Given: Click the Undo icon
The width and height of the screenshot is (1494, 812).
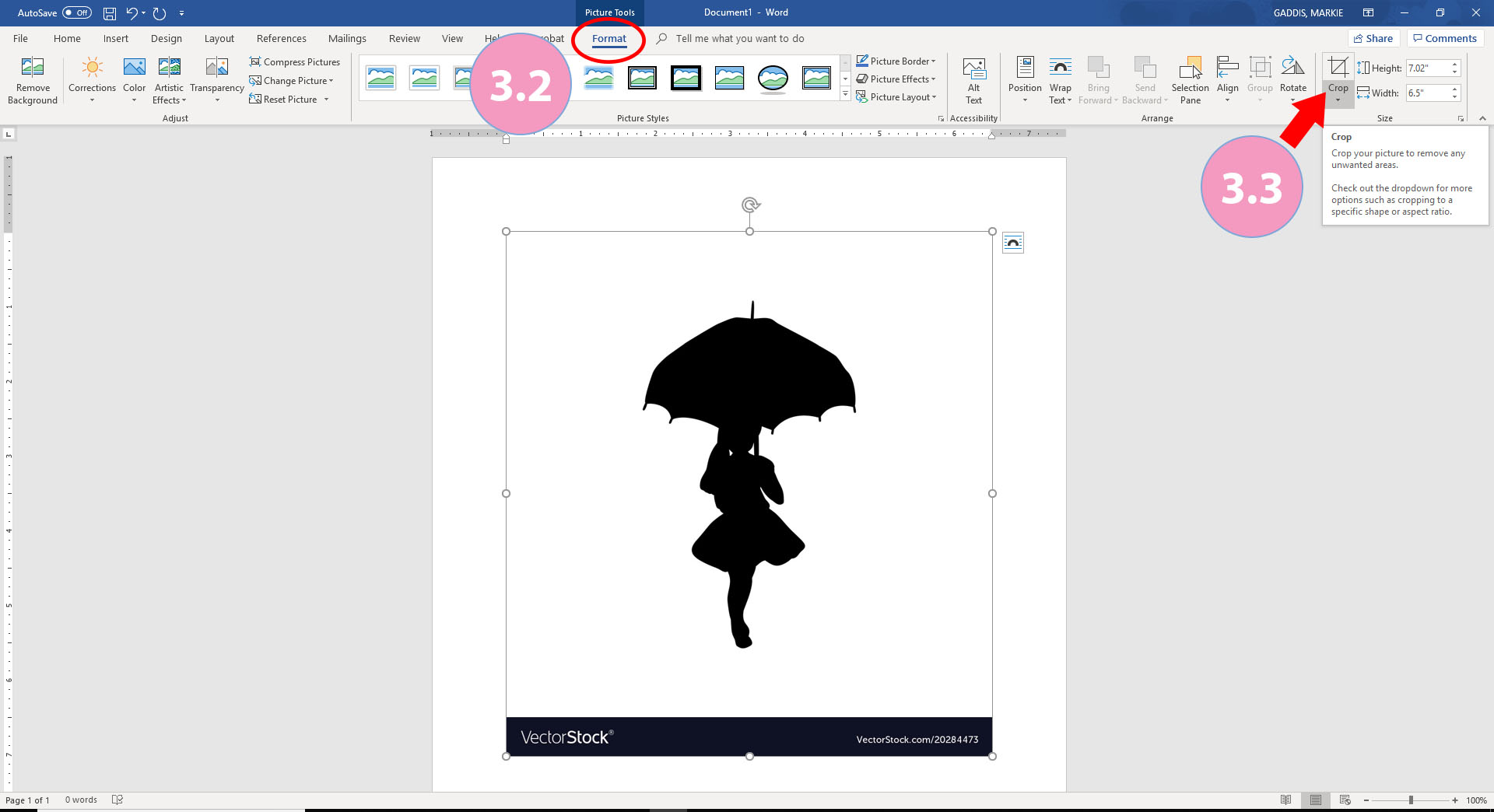Looking at the screenshot, I should [x=132, y=13].
